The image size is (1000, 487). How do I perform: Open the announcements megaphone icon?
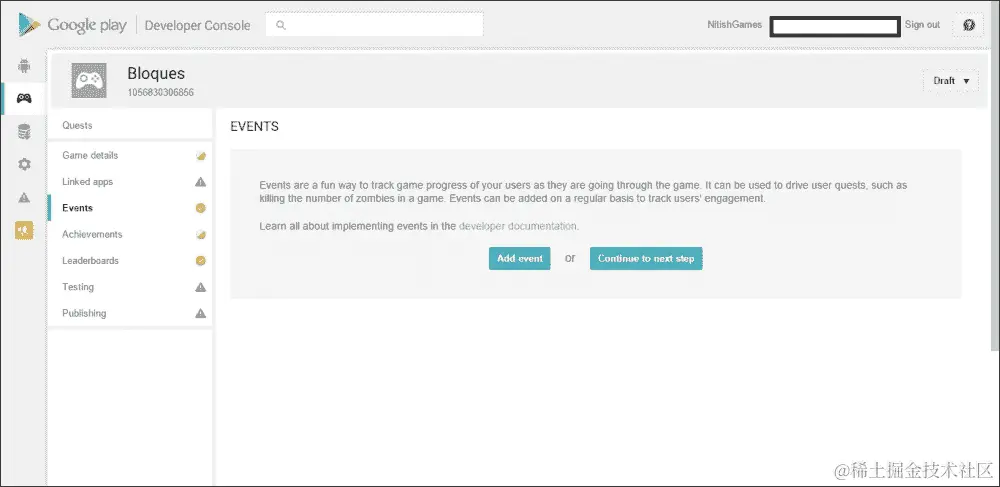pos(24,230)
